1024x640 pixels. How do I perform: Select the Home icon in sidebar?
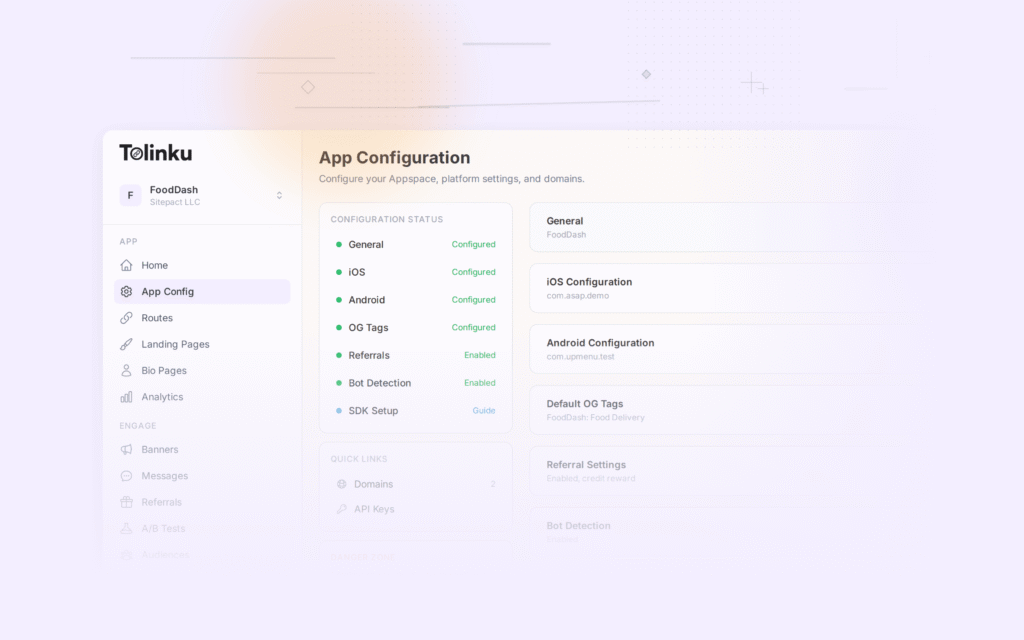126,265
